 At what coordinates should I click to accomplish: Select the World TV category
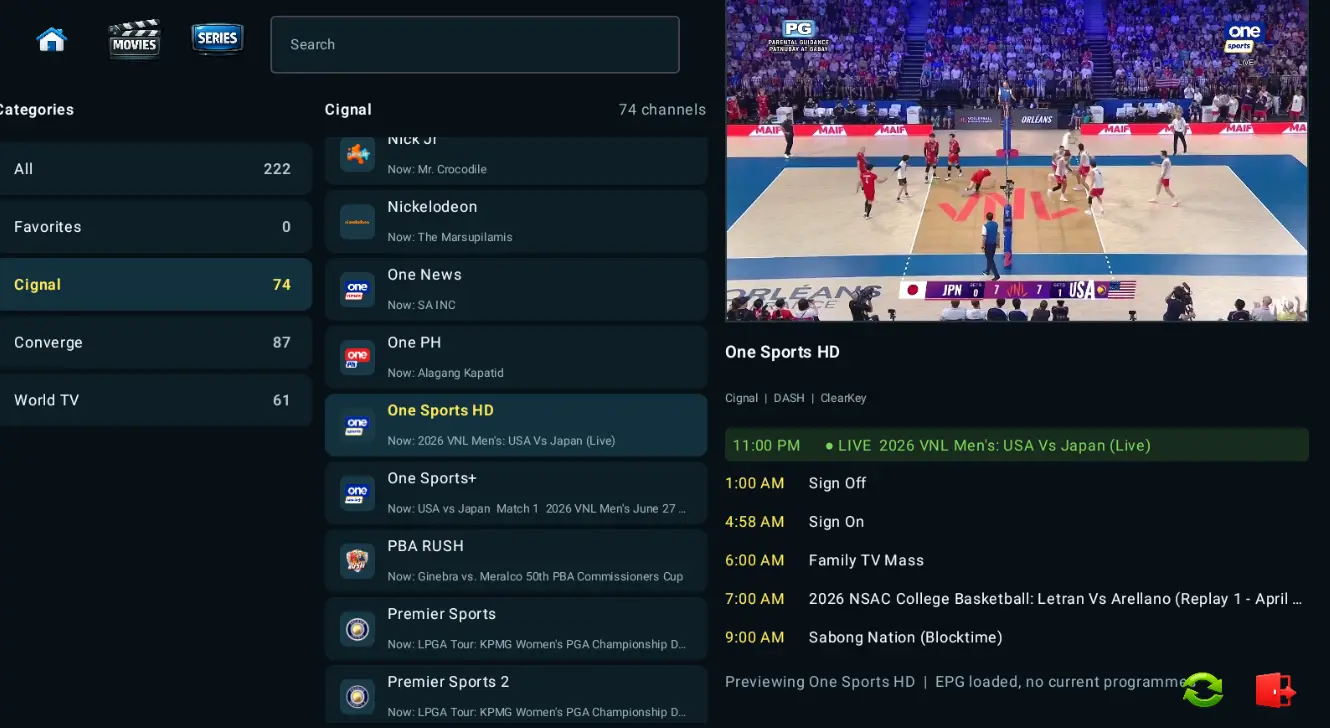click(x=154, y=400)
